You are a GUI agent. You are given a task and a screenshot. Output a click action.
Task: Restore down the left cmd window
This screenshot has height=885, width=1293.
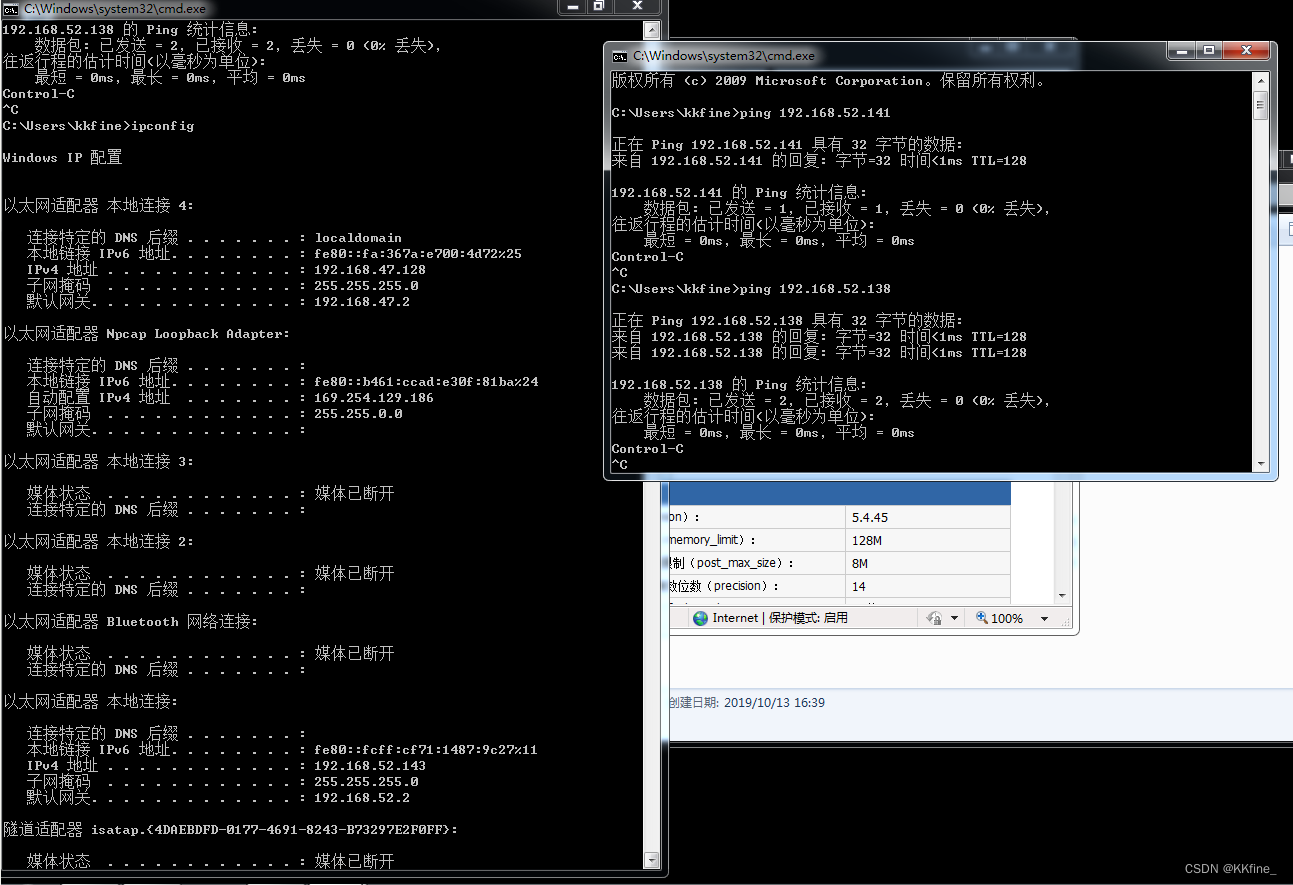pyautogui.click(x=598, y=6)
